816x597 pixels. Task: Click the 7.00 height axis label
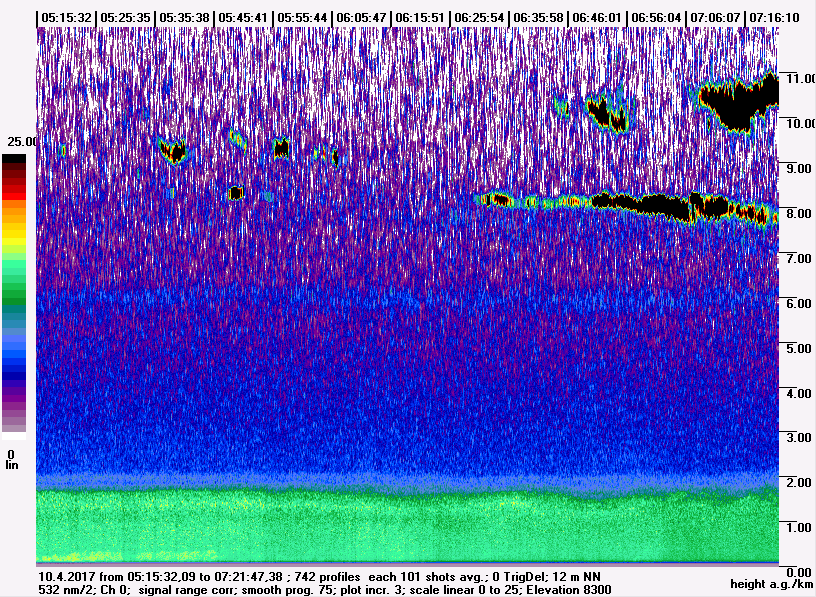tap(799, 258)
